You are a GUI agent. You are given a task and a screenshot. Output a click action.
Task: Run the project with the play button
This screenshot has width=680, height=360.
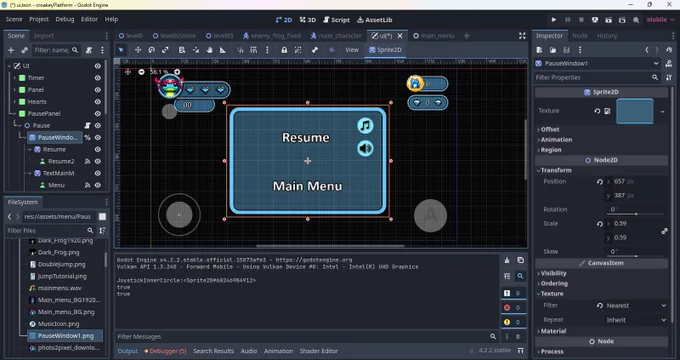pyautogui.click(x=553, y=20)
